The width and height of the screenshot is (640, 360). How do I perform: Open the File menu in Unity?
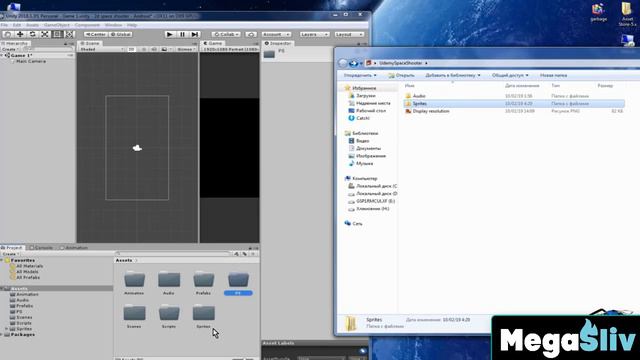pos(4,25)
